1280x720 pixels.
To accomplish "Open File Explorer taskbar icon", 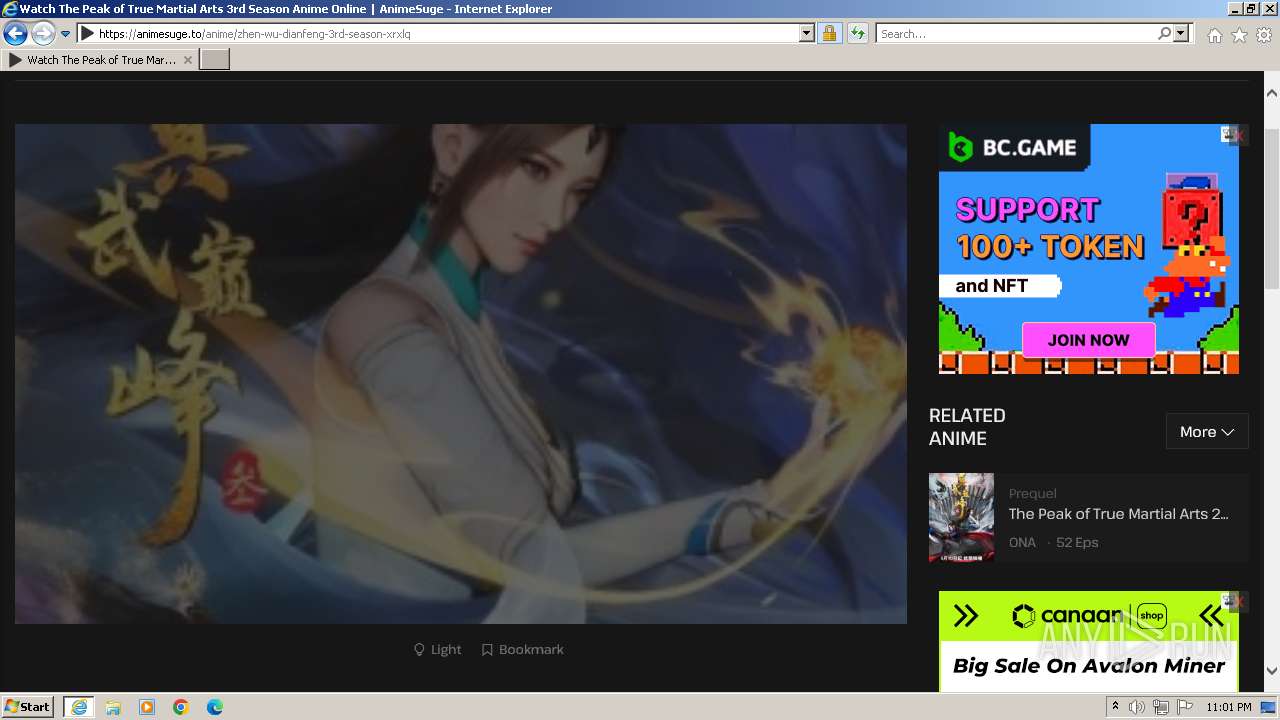I will (x=113, y=707).
